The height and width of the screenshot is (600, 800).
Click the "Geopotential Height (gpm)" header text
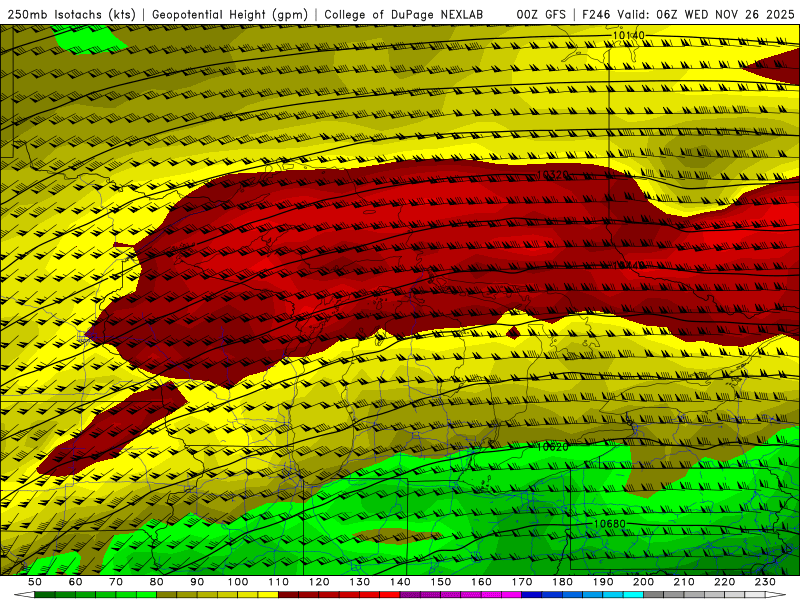click(x=230, y=14)
